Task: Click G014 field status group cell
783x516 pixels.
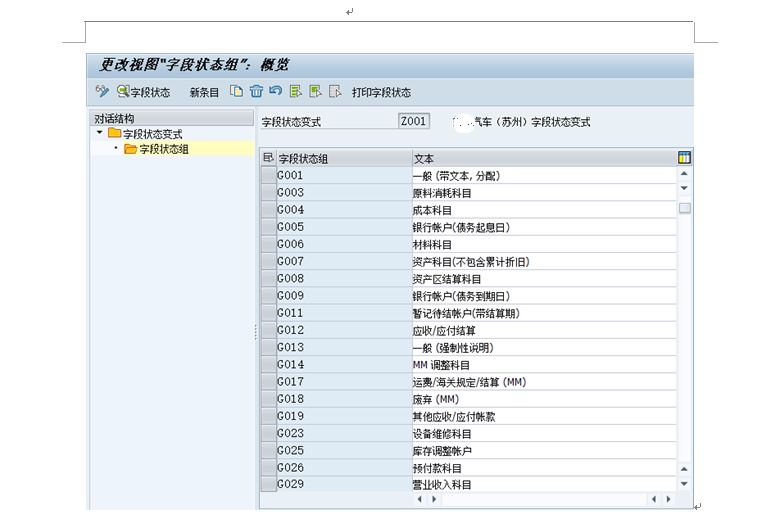Action: point(344,365)
